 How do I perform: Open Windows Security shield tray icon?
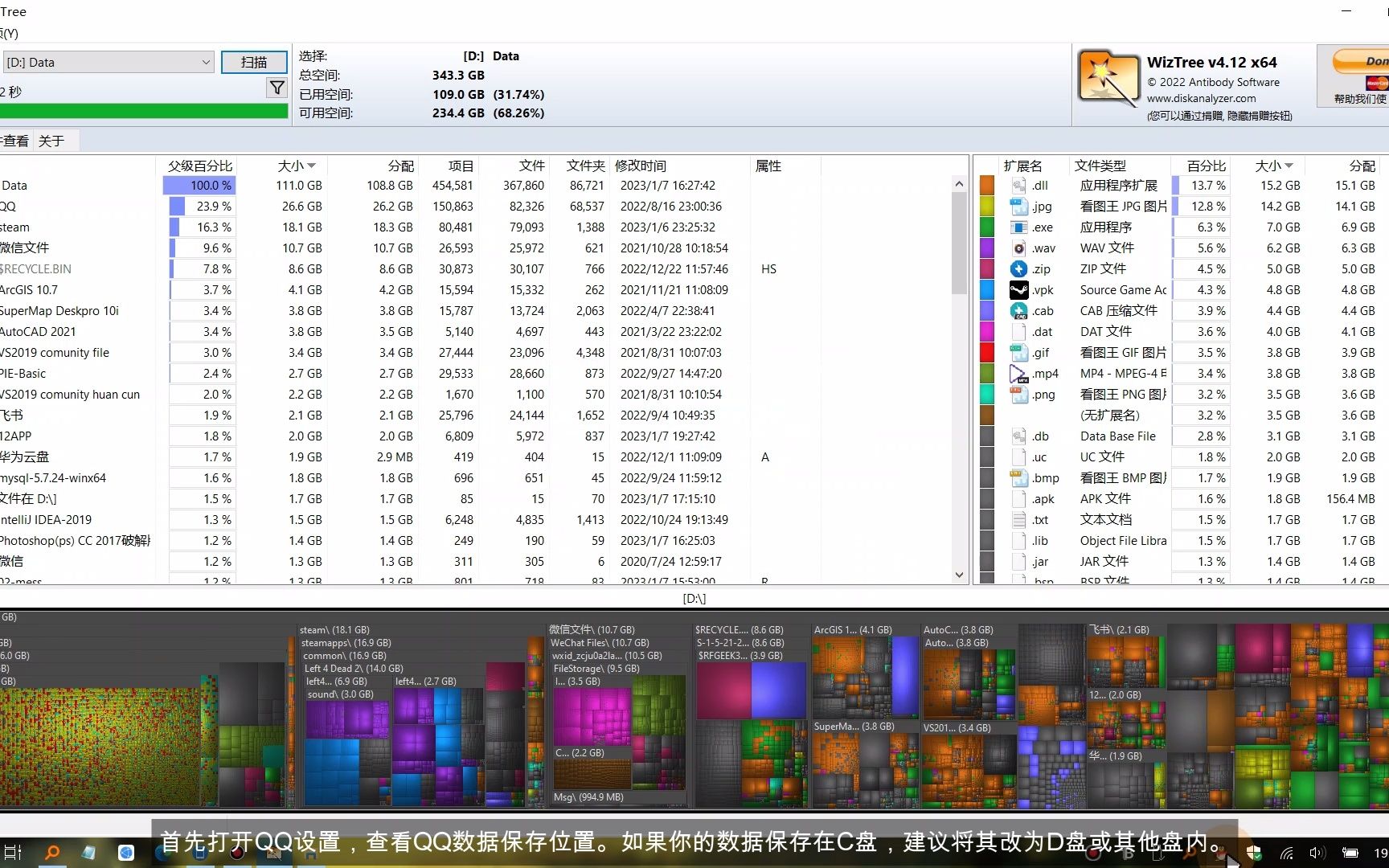(1254, 853)
